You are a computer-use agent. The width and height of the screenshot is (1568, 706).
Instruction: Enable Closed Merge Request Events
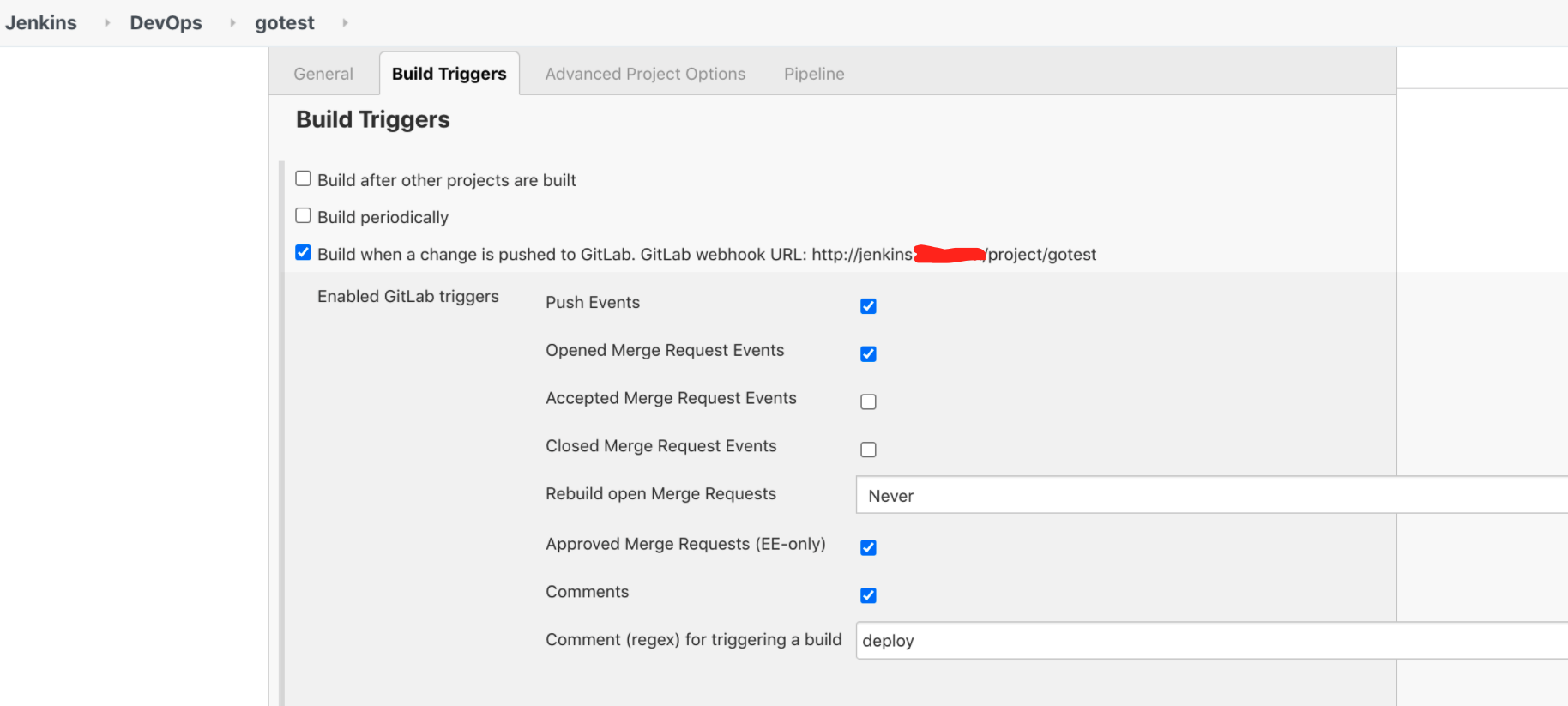868,450
